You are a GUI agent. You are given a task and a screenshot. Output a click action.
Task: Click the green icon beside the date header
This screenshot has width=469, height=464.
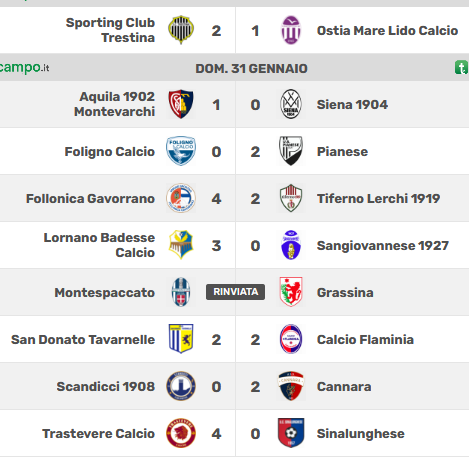(x=461, y=68)
